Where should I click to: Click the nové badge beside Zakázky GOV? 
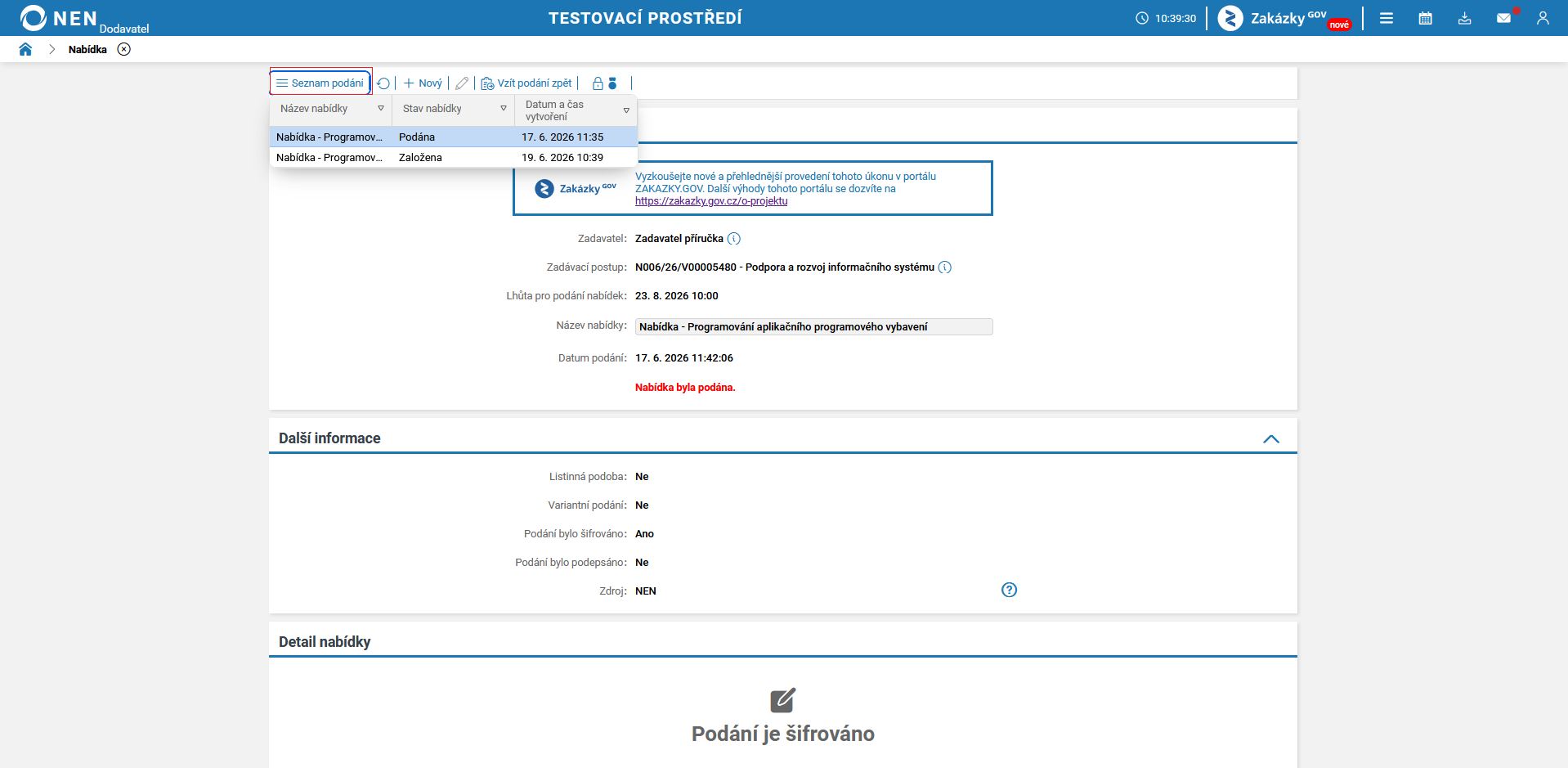(1339, 25)
